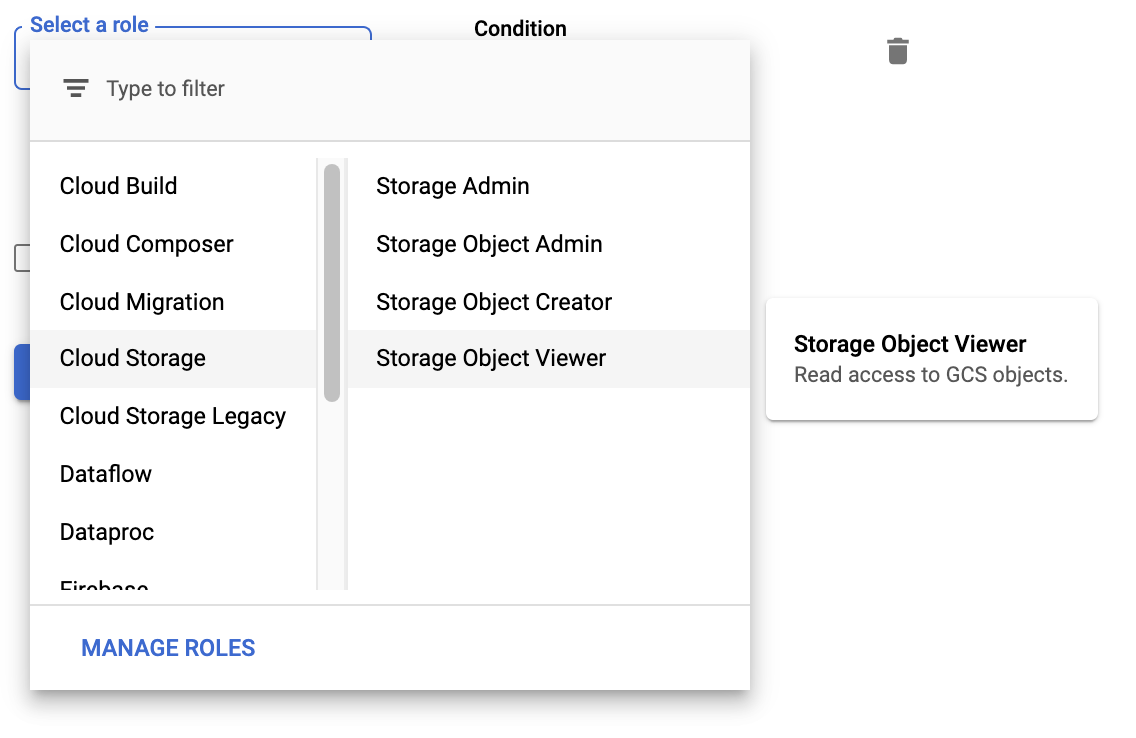Select the Cloud Composer category
Image resolution: width=1136 pixels, height=738 pixels.
tap(147, 244)
